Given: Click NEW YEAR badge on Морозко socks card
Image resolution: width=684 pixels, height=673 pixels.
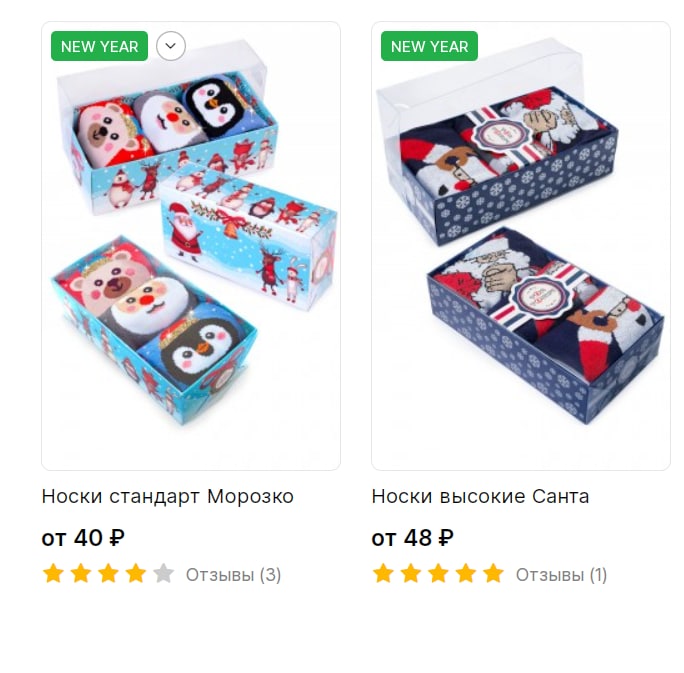Looking at the screenshot, I should (x=99, y=46).
